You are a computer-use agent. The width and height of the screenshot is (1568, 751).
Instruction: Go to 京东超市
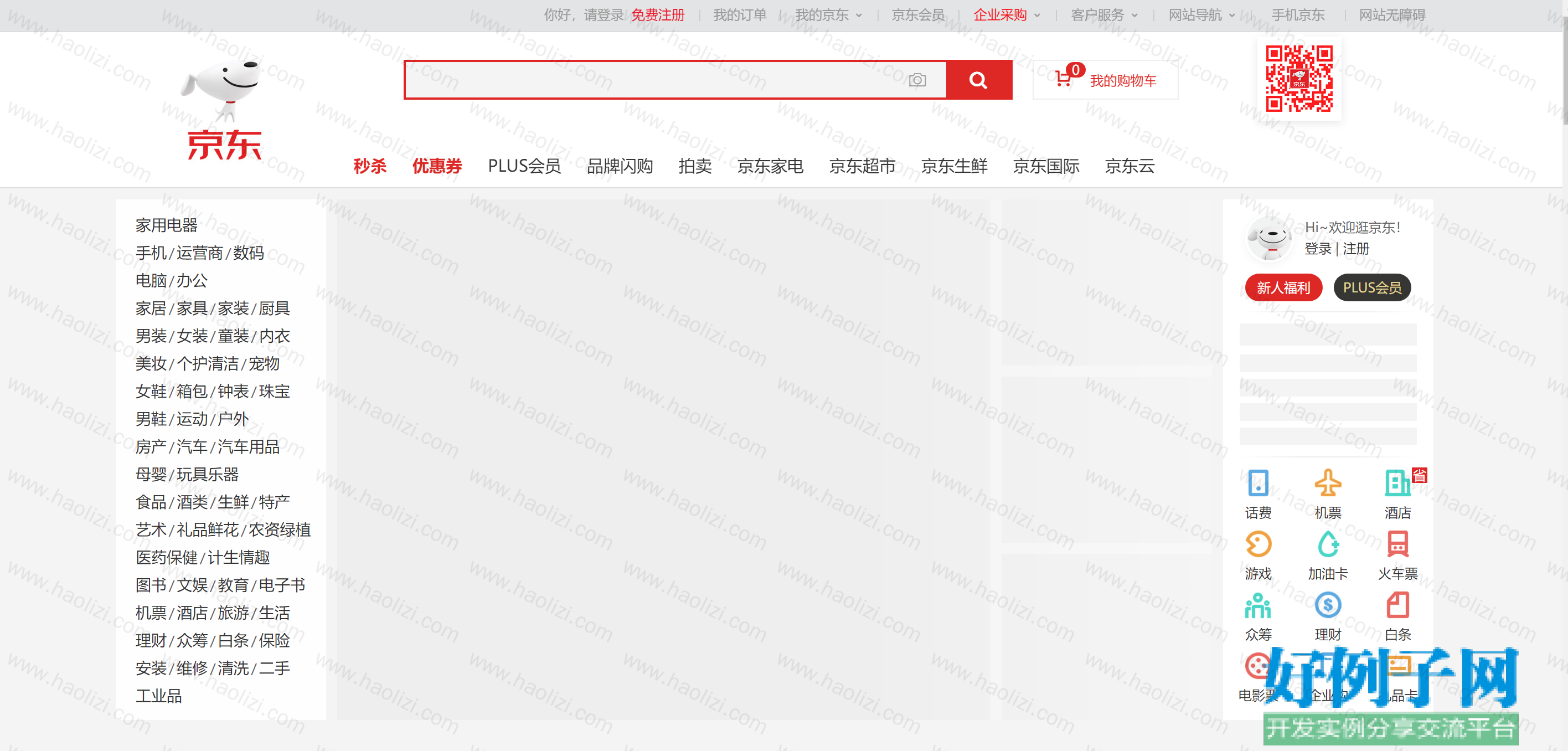863,166
